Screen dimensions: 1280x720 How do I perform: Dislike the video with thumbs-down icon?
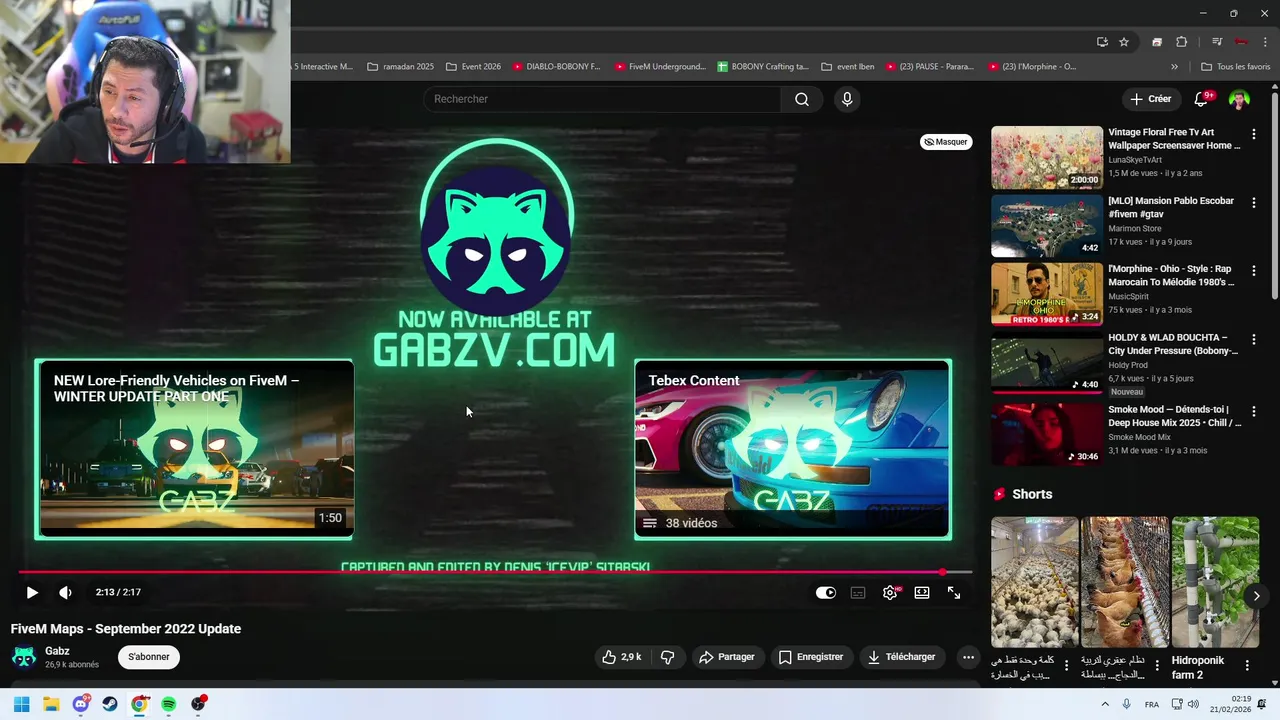pos(668,657)
